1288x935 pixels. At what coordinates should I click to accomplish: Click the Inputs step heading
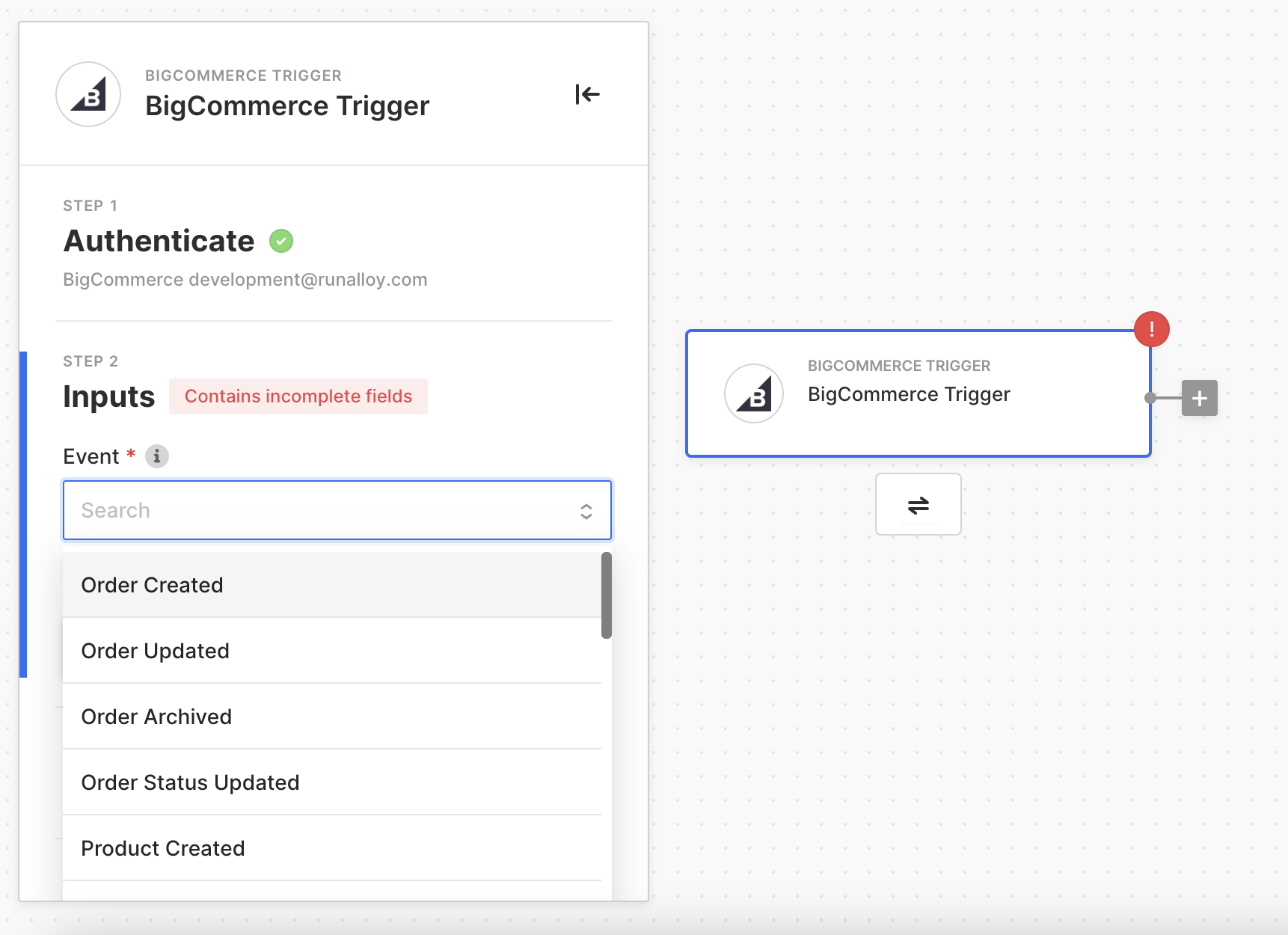108,396
